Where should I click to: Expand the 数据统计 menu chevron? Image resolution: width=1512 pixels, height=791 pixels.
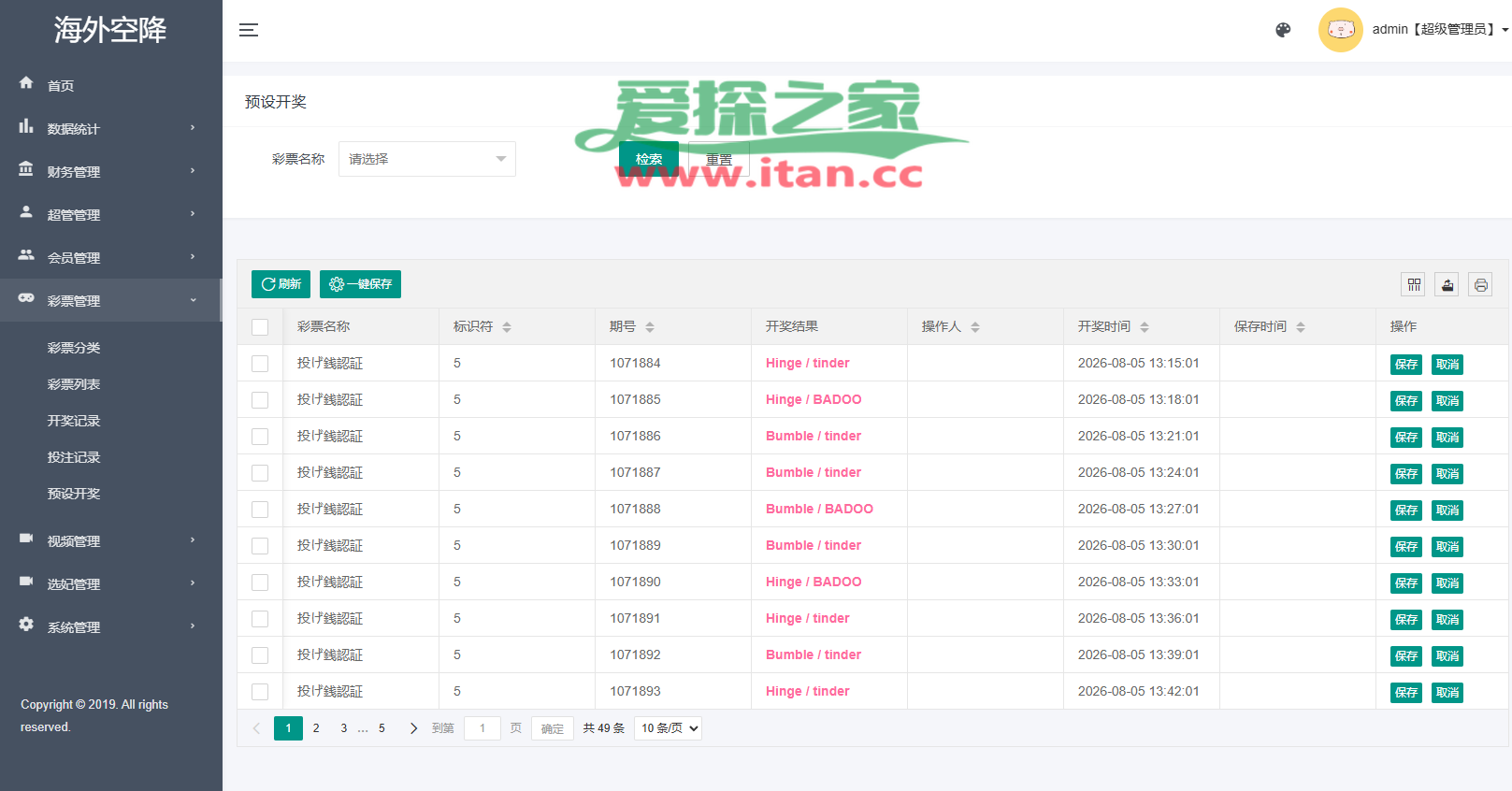point(193,127)
